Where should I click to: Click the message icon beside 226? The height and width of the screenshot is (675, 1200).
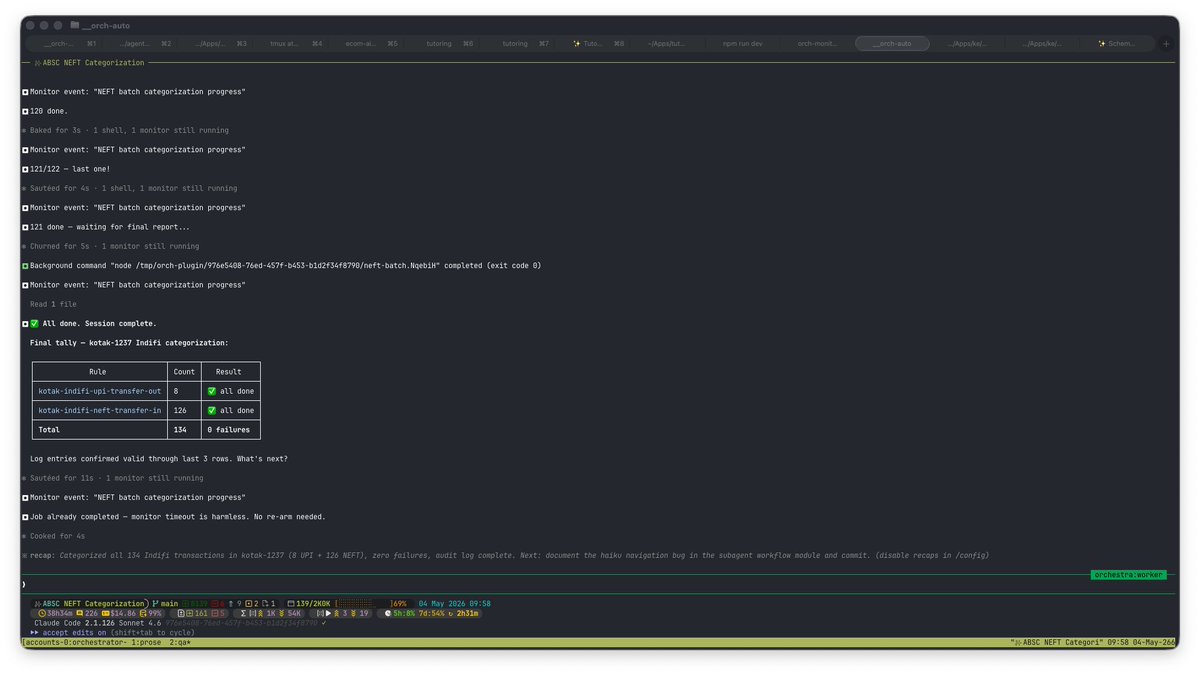[x=80, y=613]
